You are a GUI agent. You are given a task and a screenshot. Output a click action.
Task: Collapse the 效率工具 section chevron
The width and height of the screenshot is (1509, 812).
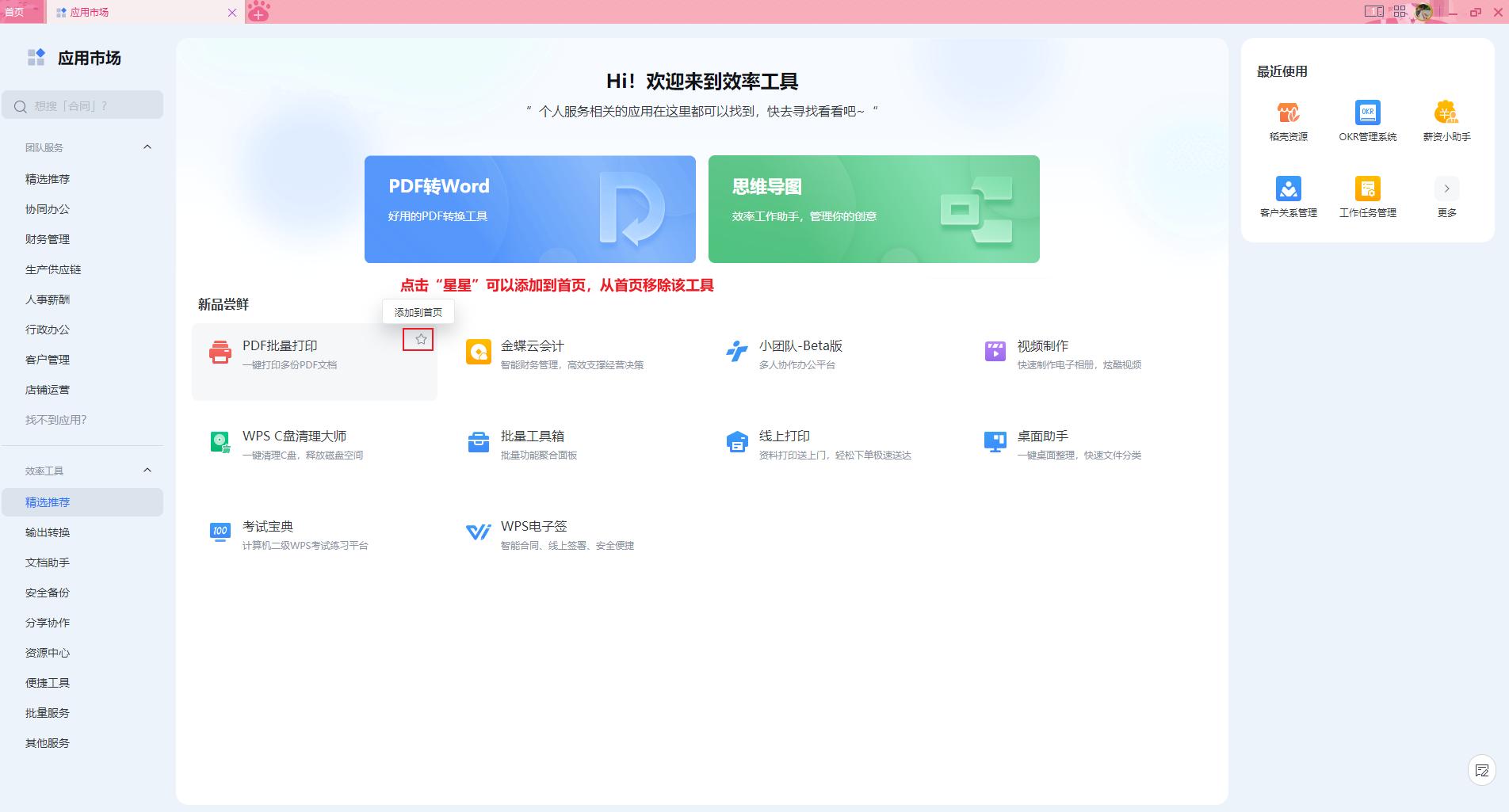[x=147, y=469]
